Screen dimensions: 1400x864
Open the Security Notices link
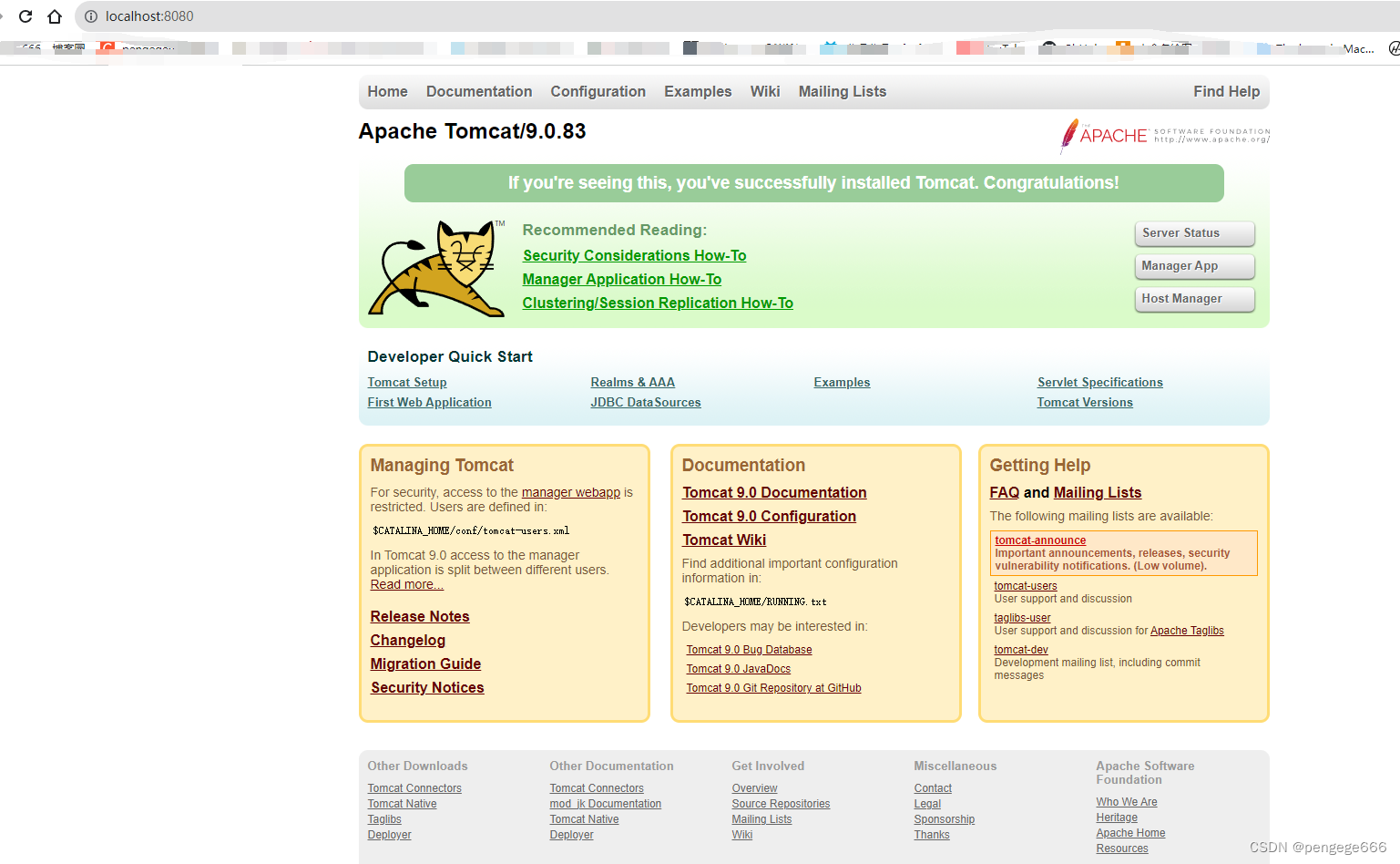click(x=427, y=688)
